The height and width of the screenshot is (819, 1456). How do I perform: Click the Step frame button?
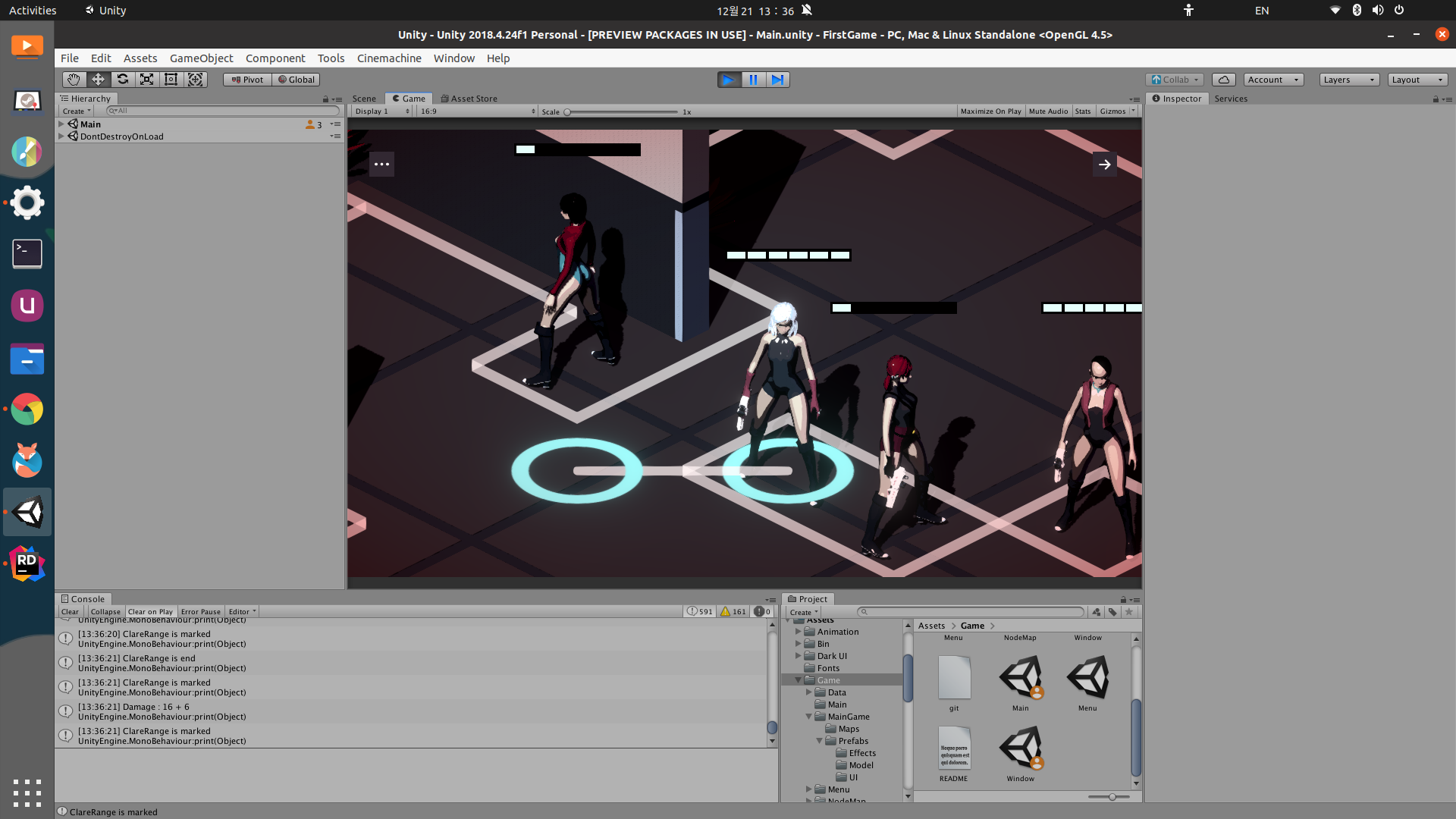click(x=777, y=80)
